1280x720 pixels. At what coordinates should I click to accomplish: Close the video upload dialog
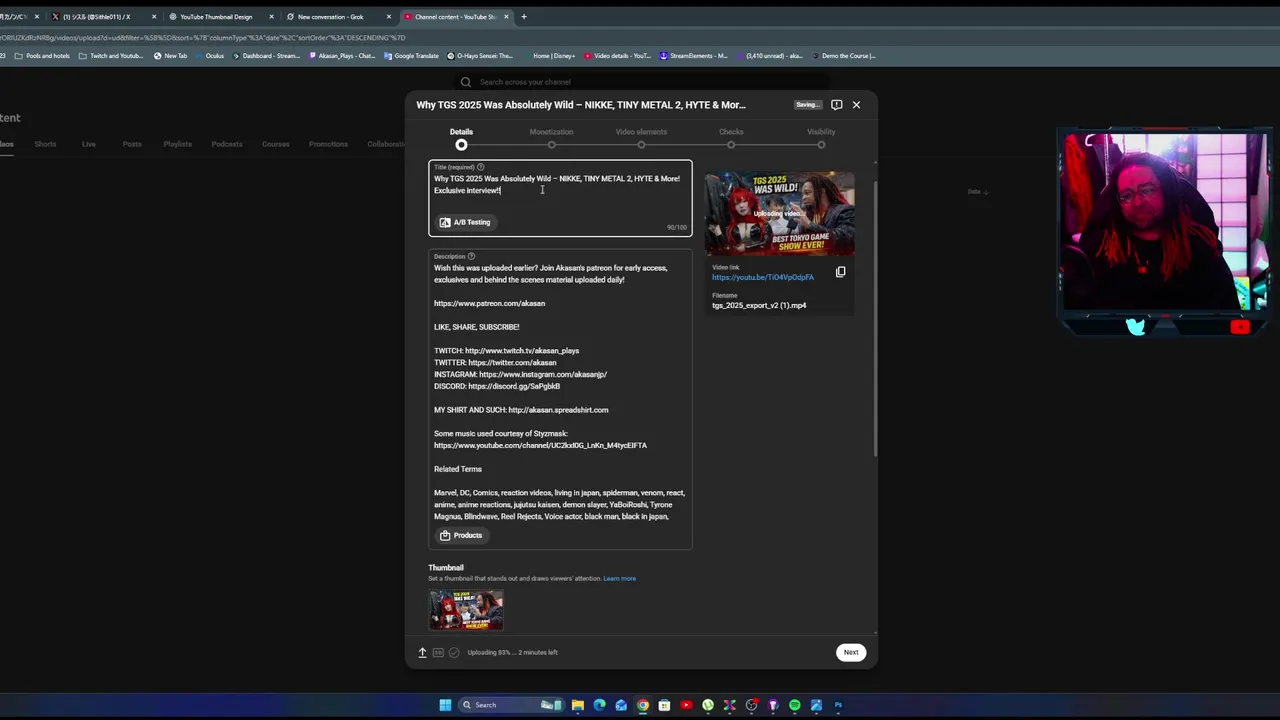click(856, 104)
